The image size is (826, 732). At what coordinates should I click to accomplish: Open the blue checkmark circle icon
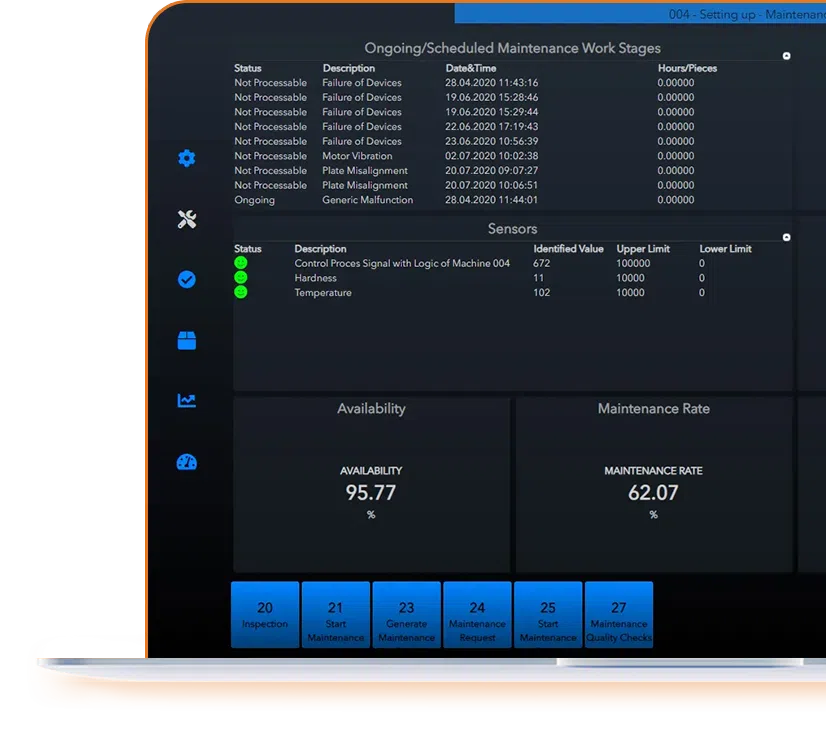click(186, 280)
